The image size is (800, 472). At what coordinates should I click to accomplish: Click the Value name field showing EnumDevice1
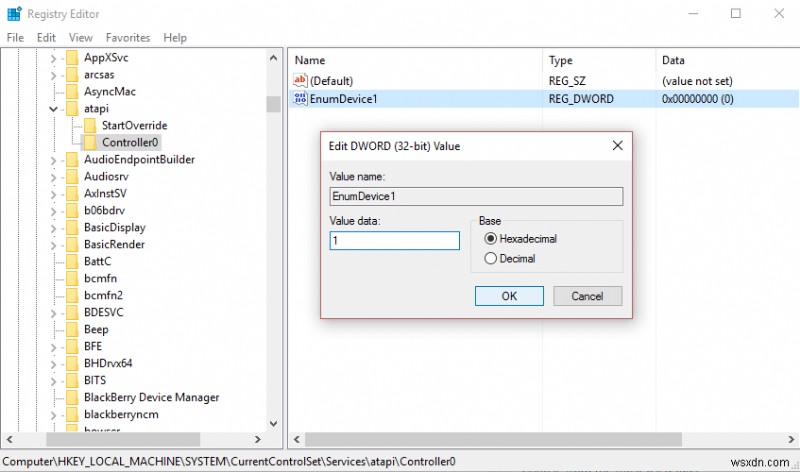(476, 196)
